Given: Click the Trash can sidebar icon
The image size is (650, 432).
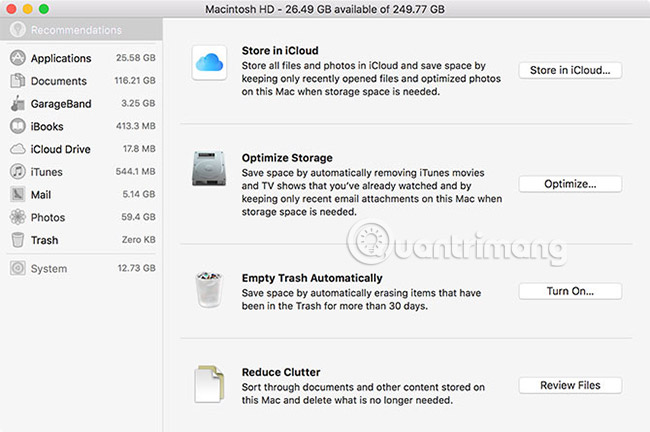Looking at the screenshot, I should pos(18,240).
